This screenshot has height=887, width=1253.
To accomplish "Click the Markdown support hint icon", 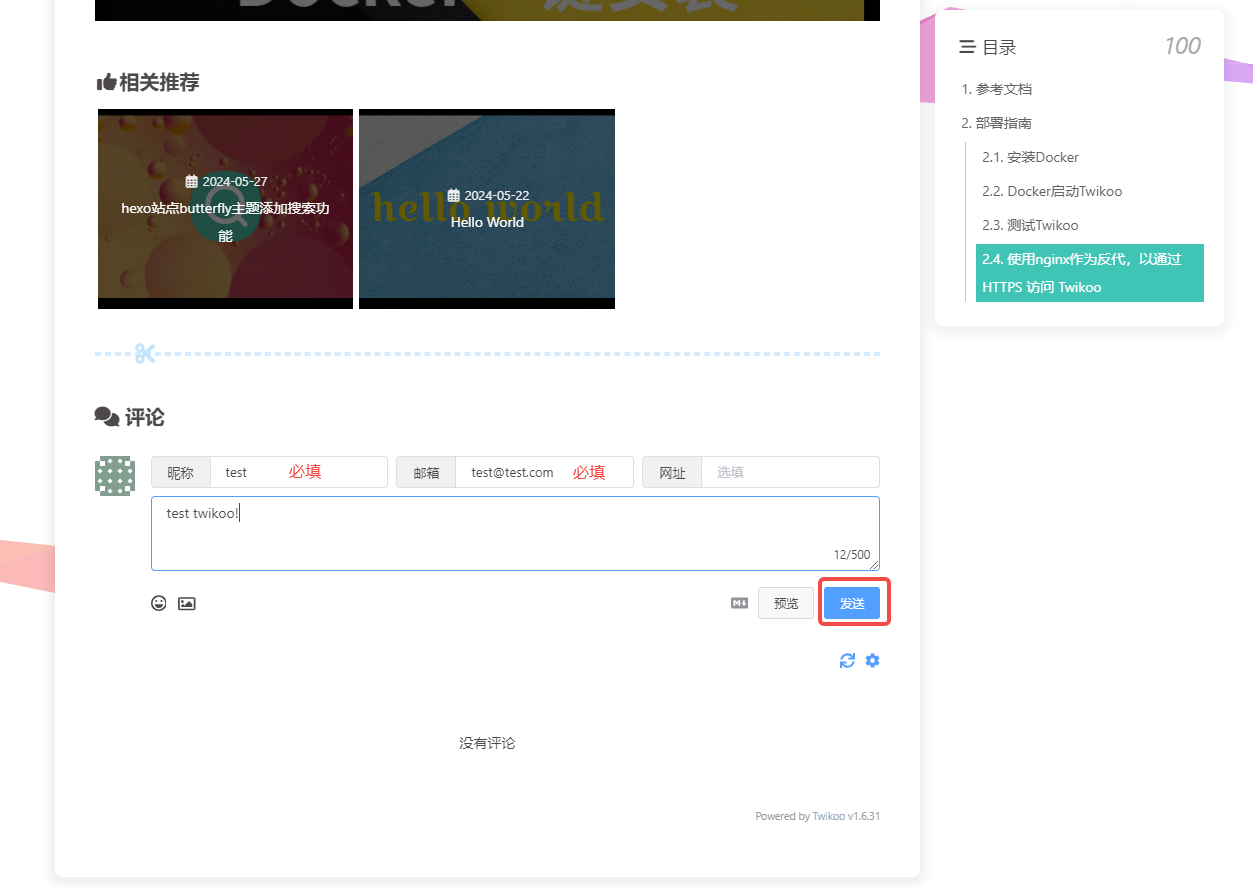I will pyautogui.click(x=739, y=603).
